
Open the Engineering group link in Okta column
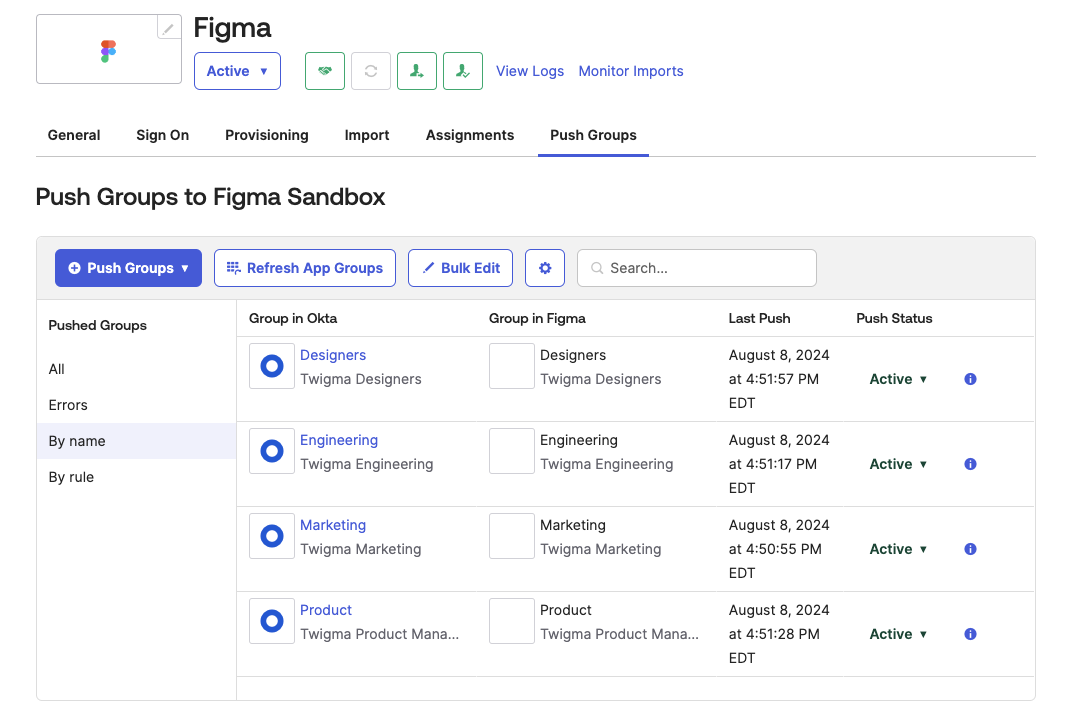[339, 440]
